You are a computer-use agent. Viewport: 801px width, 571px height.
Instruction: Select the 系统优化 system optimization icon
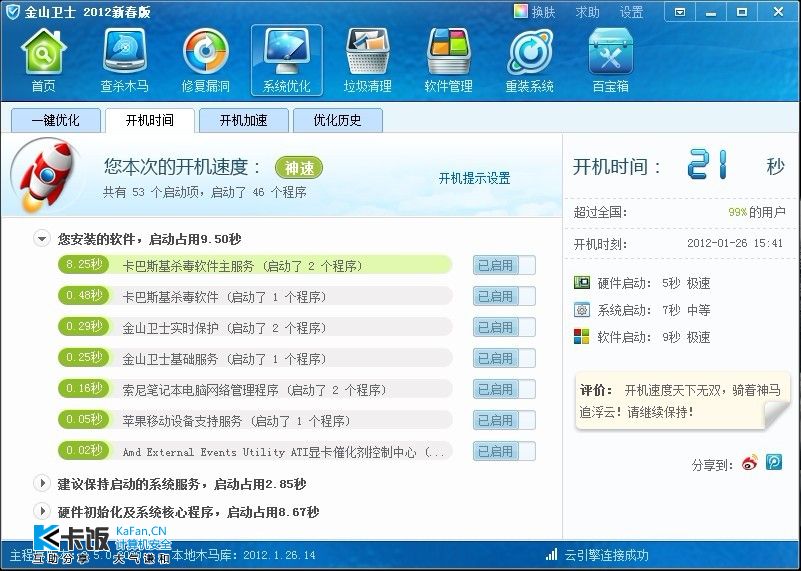coord(287,61)
